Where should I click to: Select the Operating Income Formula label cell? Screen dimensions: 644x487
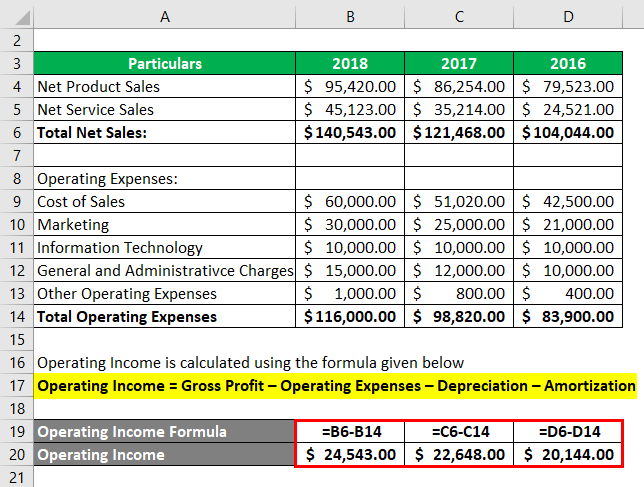(x=164, y=431)
